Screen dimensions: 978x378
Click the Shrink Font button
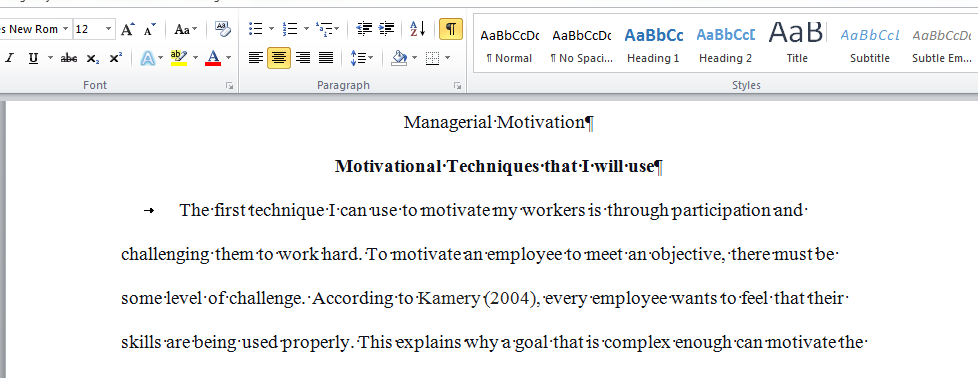(149, 29)
